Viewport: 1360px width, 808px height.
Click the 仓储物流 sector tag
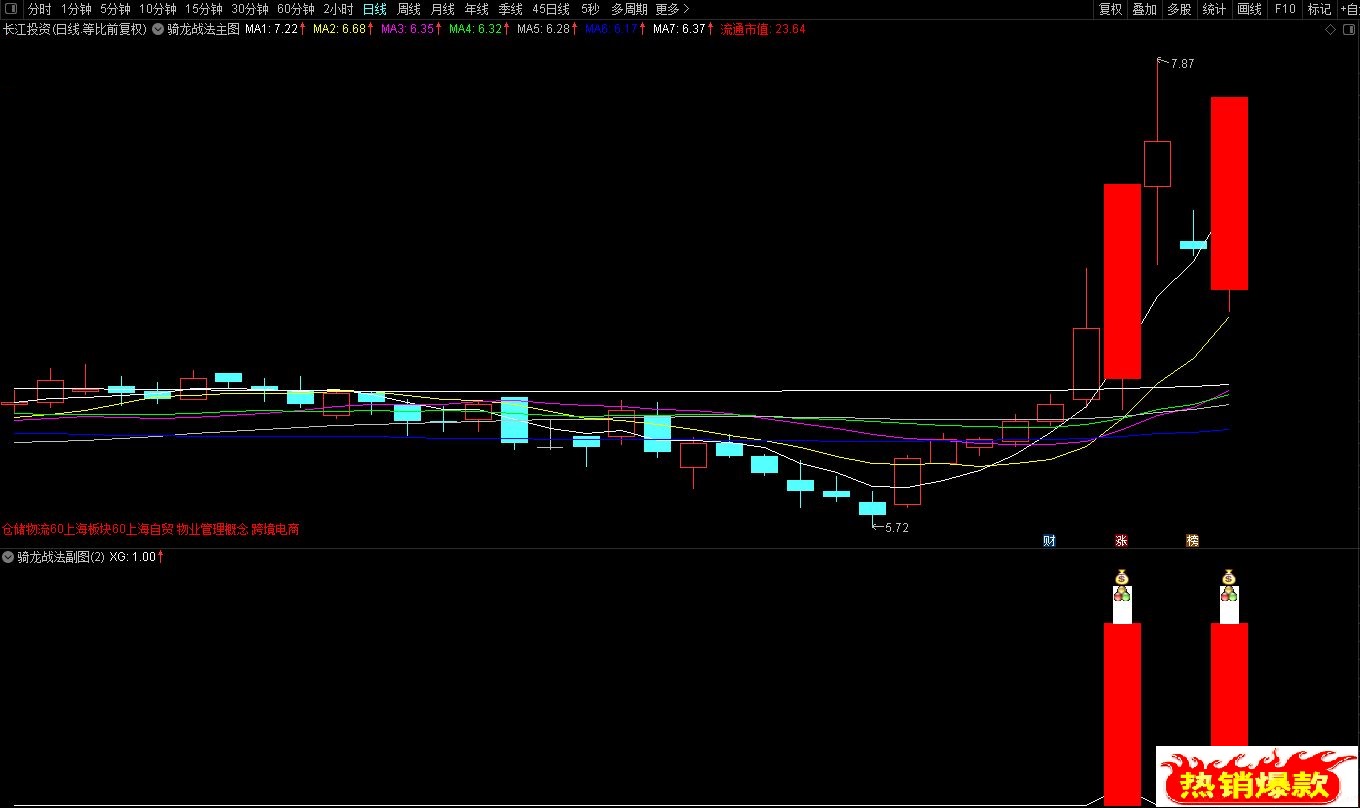[x=25, y=529]
